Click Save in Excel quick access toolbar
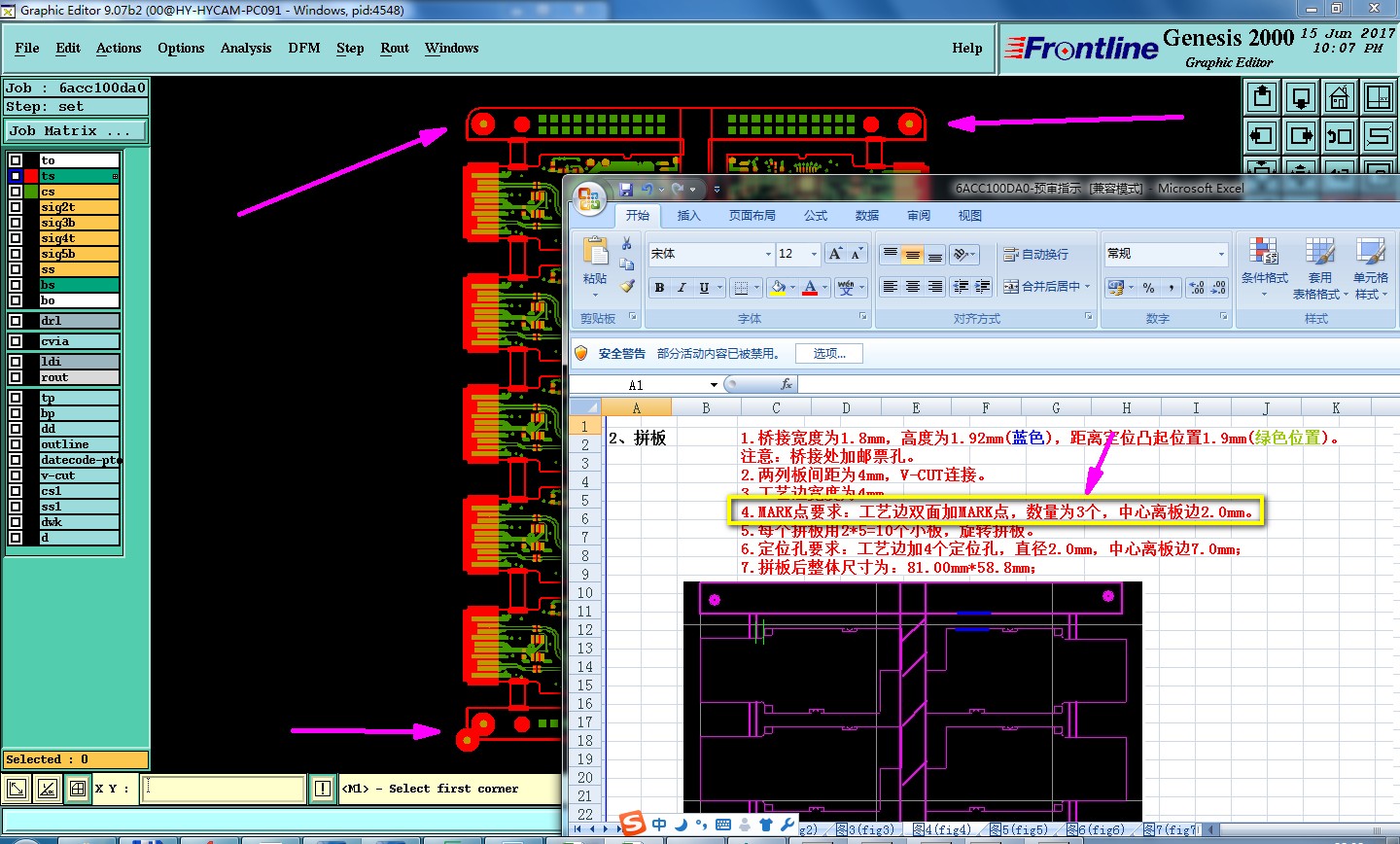Viewport: 1400px width, 844px height. click(626, 189)
